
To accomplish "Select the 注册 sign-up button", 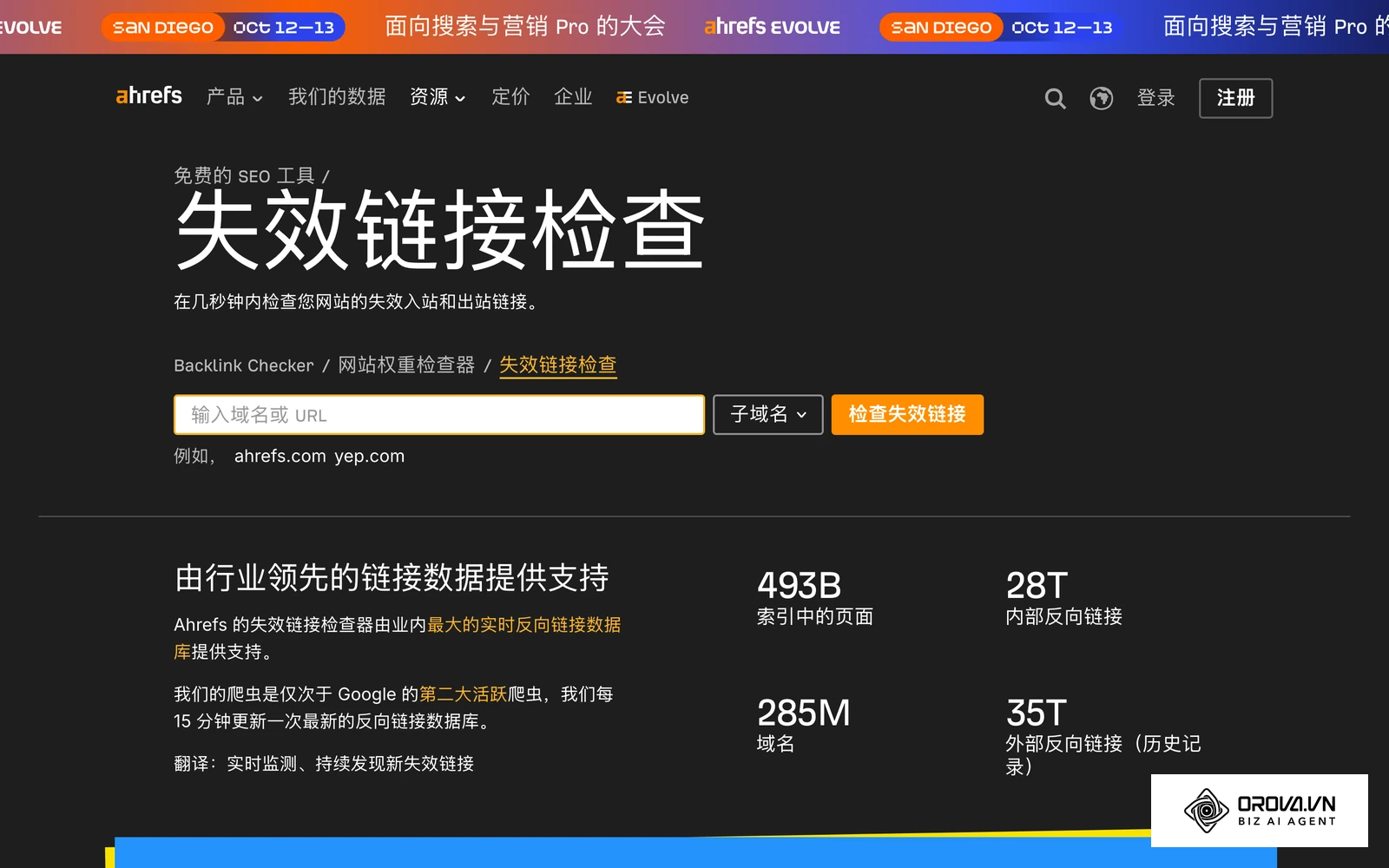I will [1235, 98].
